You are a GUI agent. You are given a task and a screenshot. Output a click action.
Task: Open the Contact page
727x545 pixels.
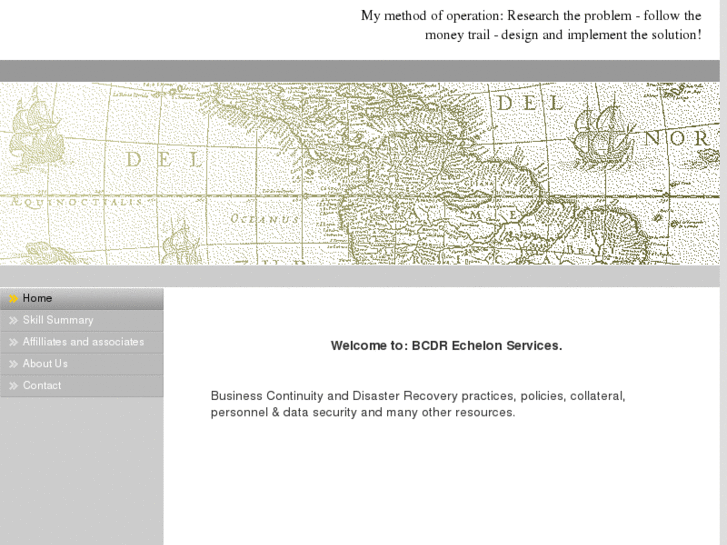click(x=82, y=386)
